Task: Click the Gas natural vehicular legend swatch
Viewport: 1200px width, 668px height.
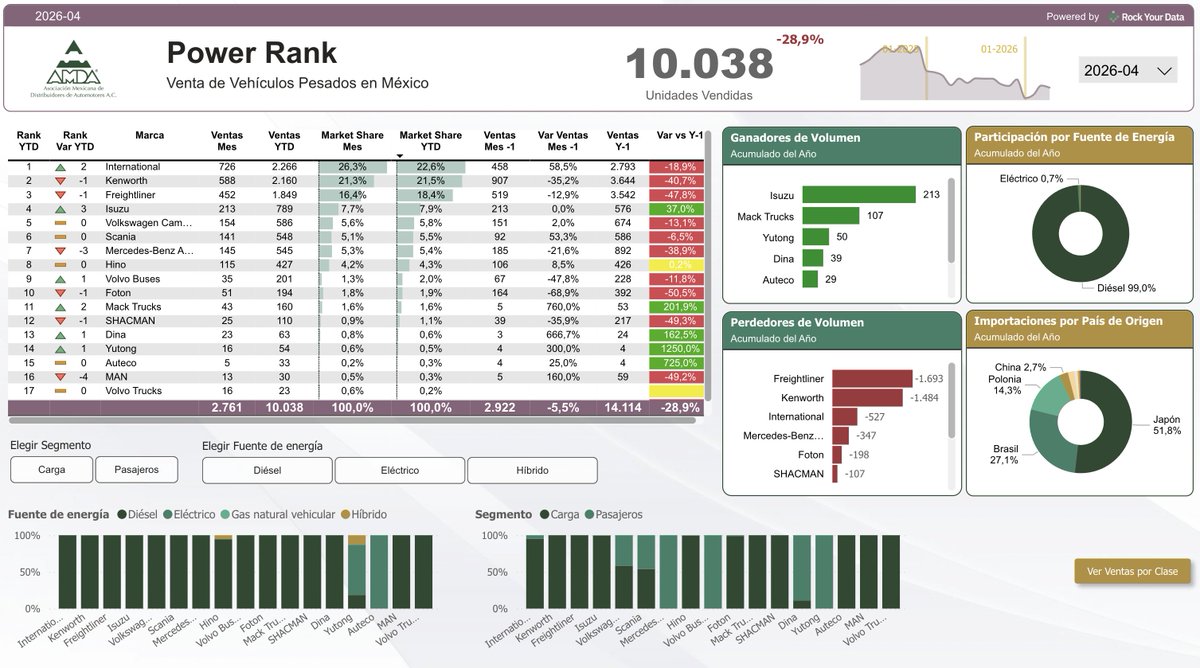Action: coord(225,514)
